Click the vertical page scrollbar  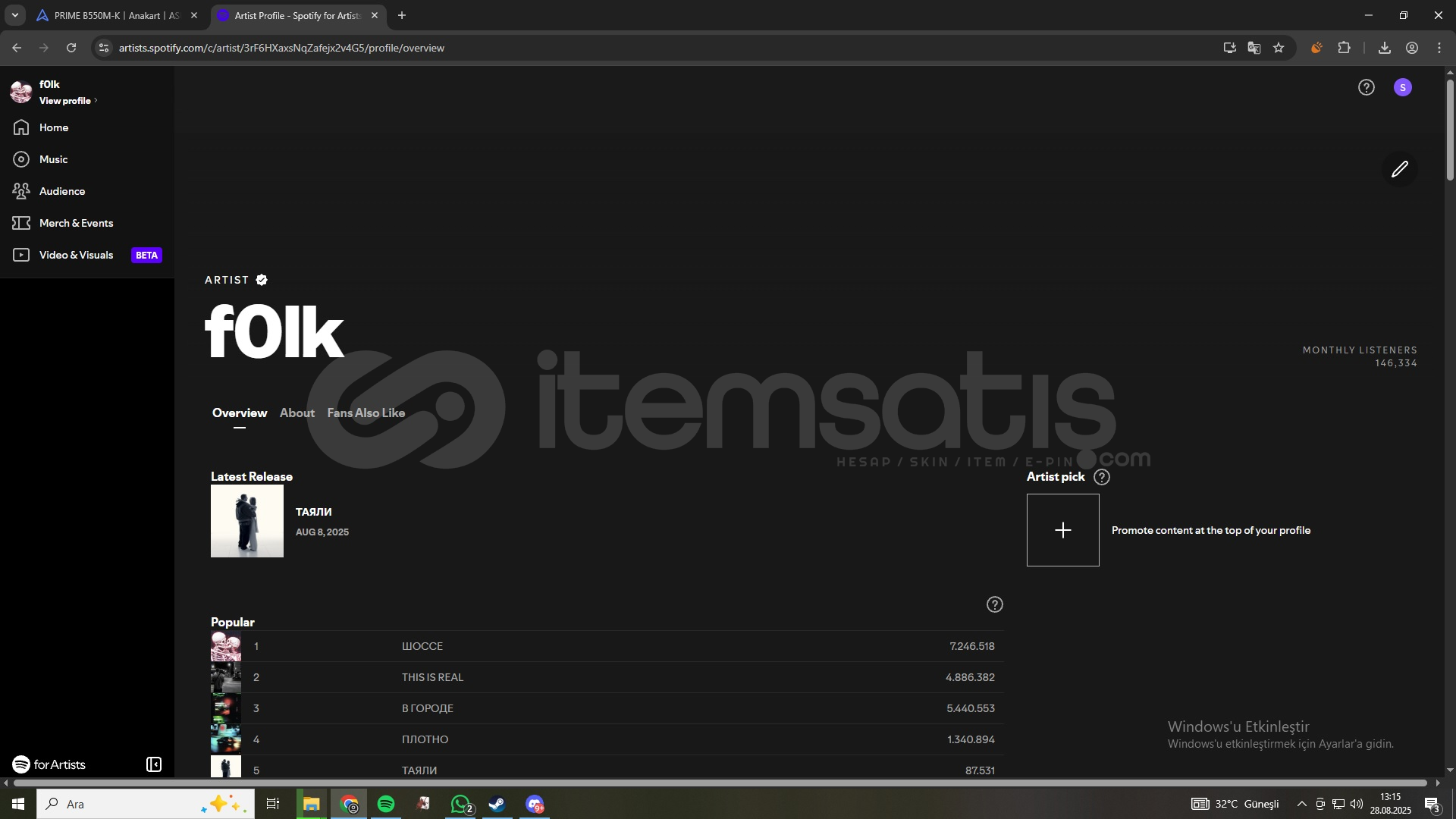1450,129
